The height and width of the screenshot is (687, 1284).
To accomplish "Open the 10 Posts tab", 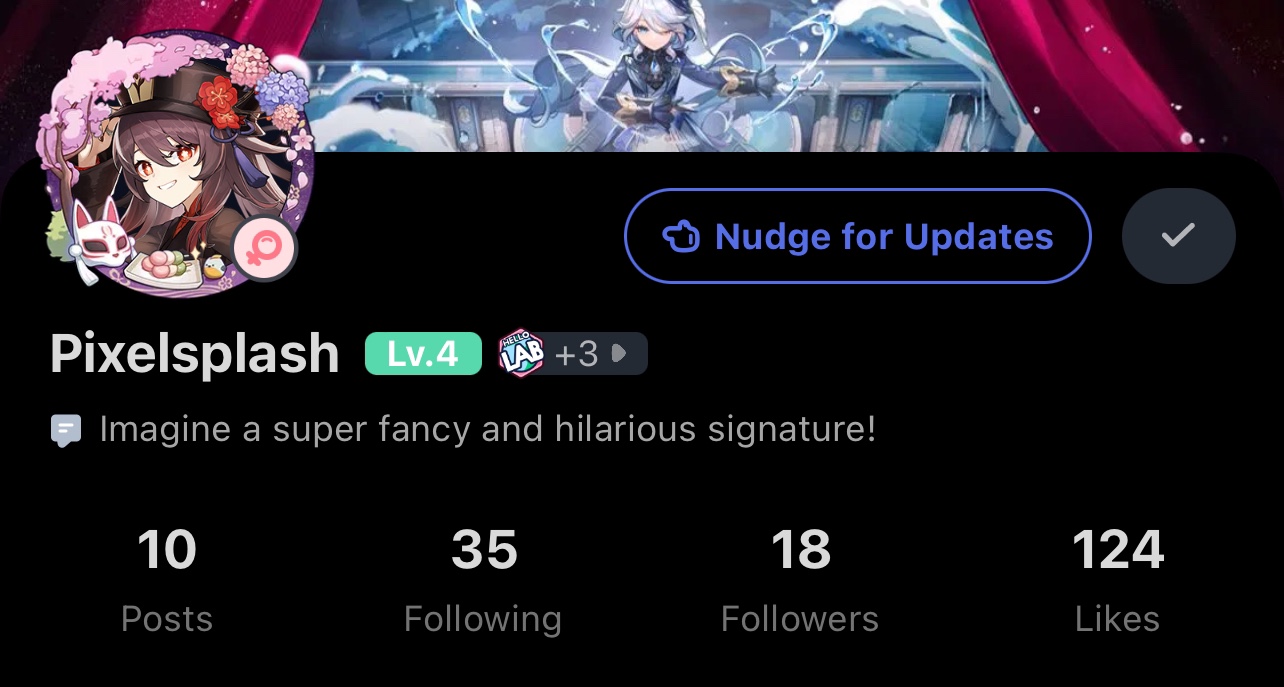I will [167, 580].
